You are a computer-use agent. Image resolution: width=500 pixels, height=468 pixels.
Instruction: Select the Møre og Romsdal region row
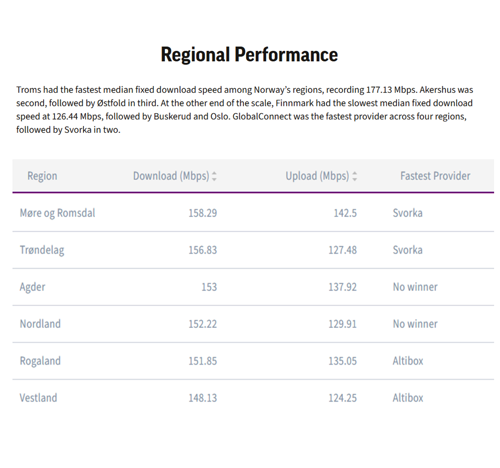point(253,213)
